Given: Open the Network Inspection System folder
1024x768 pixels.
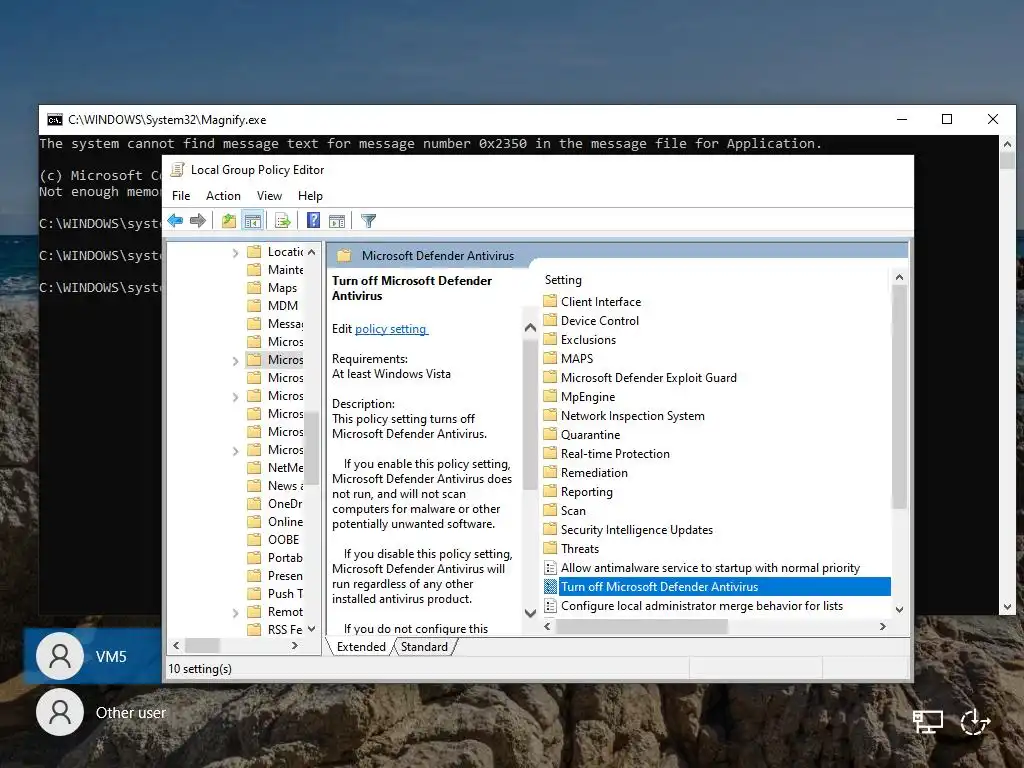Looking at the screenshot, I should [624, 415].
